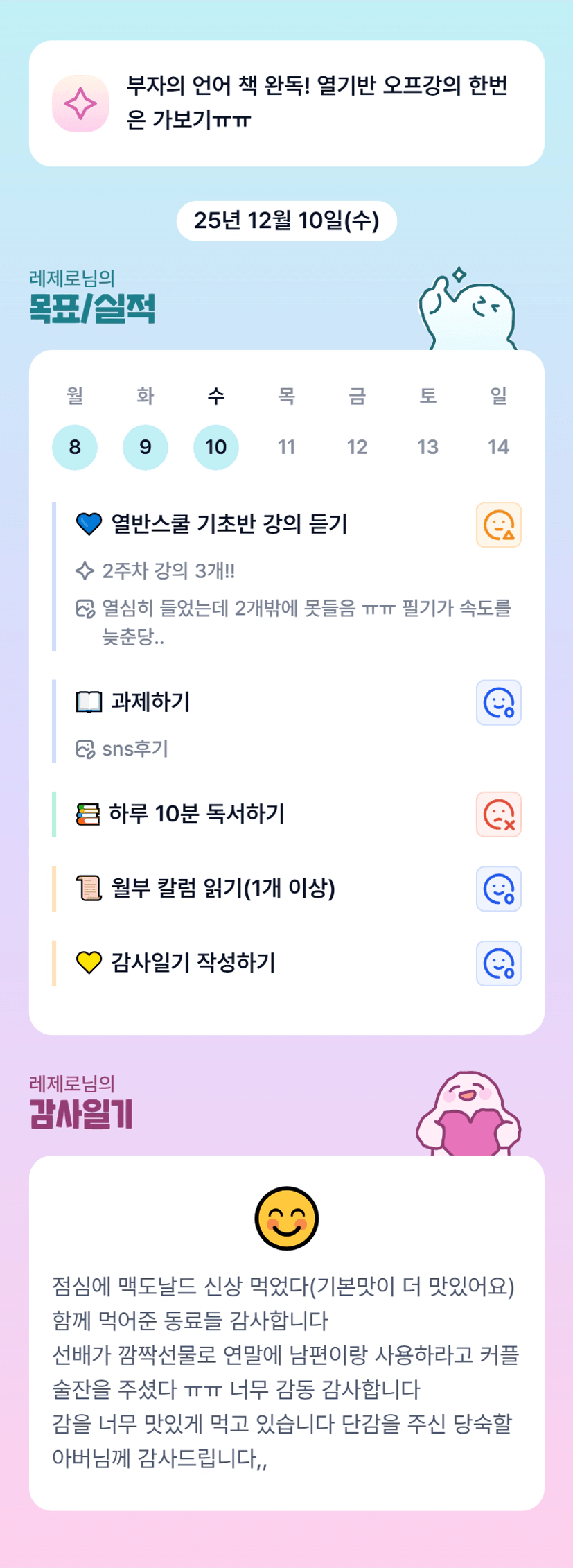Click success face icon beside 월부 칼럼 읽기
The height and width of the screenshot is (1568, 573).
point(498,889)
